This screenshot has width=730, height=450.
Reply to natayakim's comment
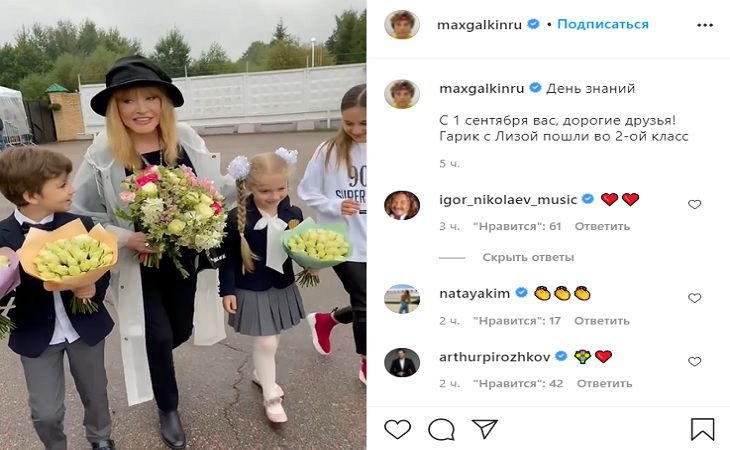coord(602,321)
